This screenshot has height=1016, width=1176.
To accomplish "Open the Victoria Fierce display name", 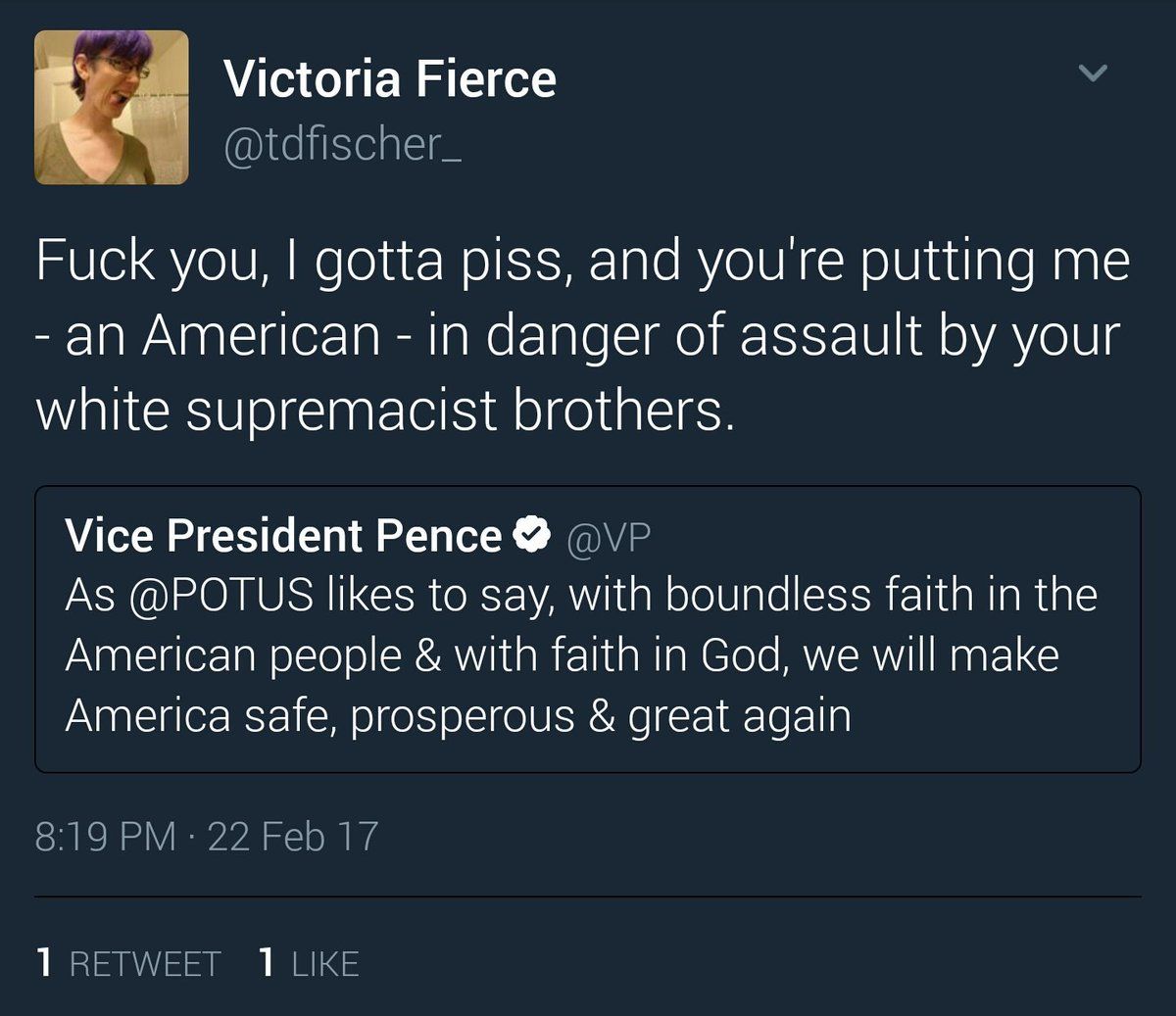I will coord(389,78).
